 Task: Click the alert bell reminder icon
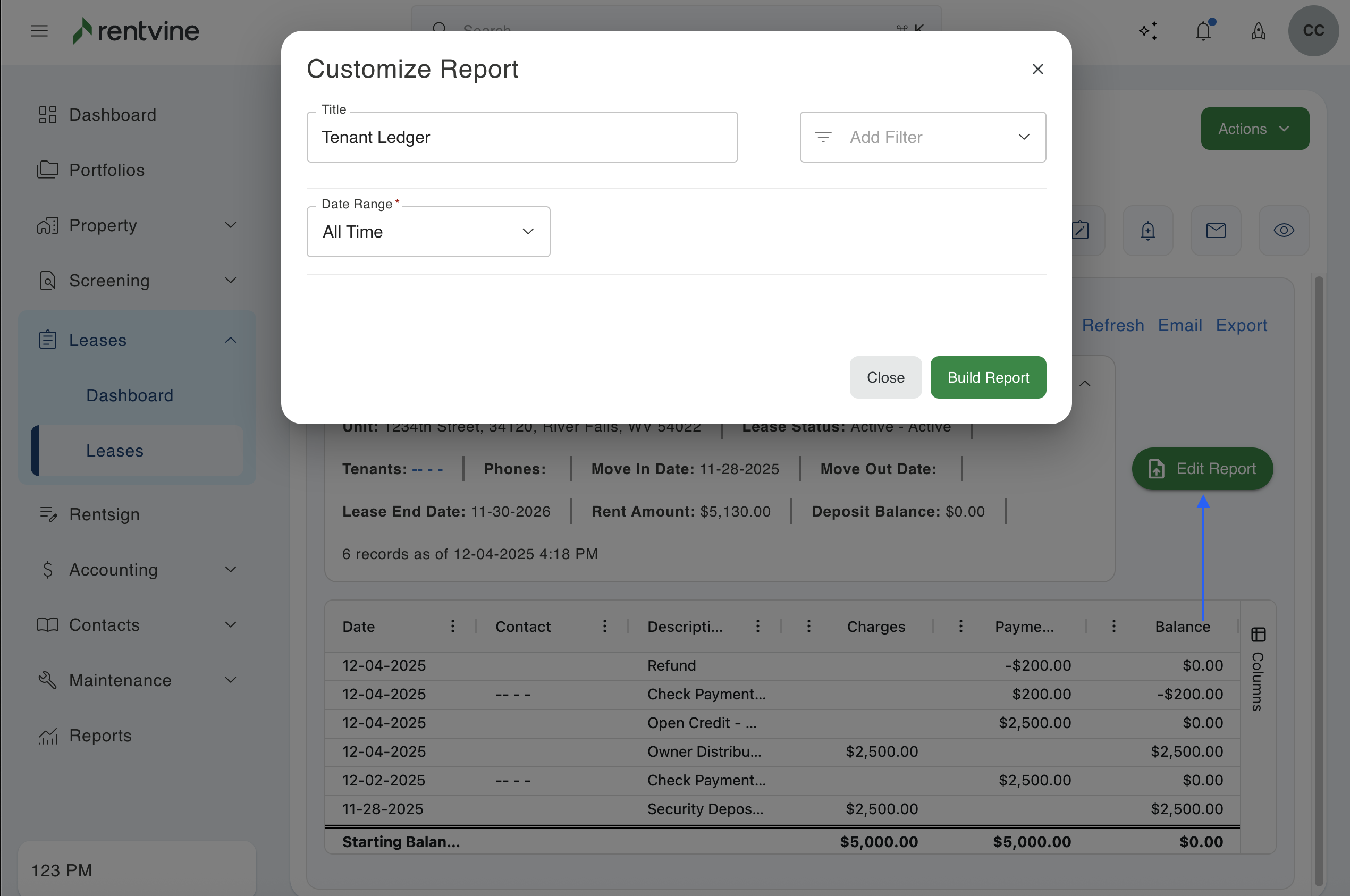[x=1148, y=230]
